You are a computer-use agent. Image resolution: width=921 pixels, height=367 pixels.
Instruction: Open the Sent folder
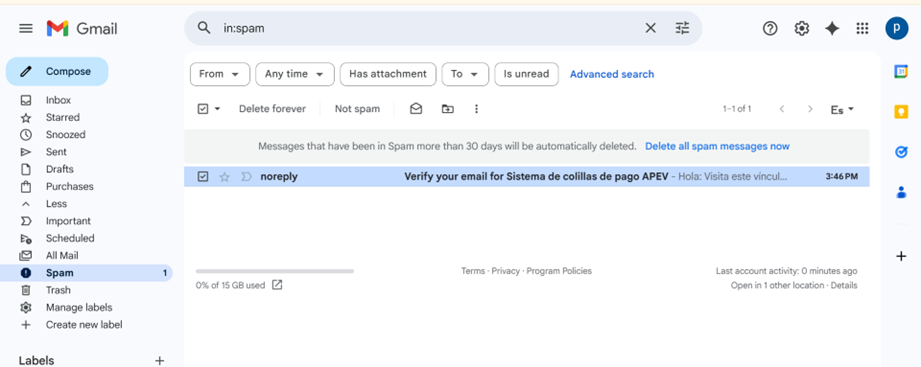coord(56,151)
